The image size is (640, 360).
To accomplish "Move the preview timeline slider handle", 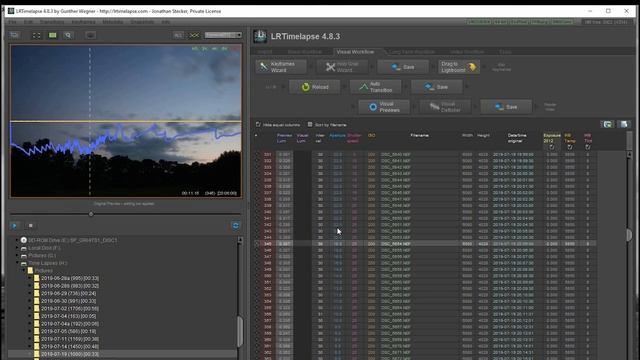I will (x=91, y=213).
